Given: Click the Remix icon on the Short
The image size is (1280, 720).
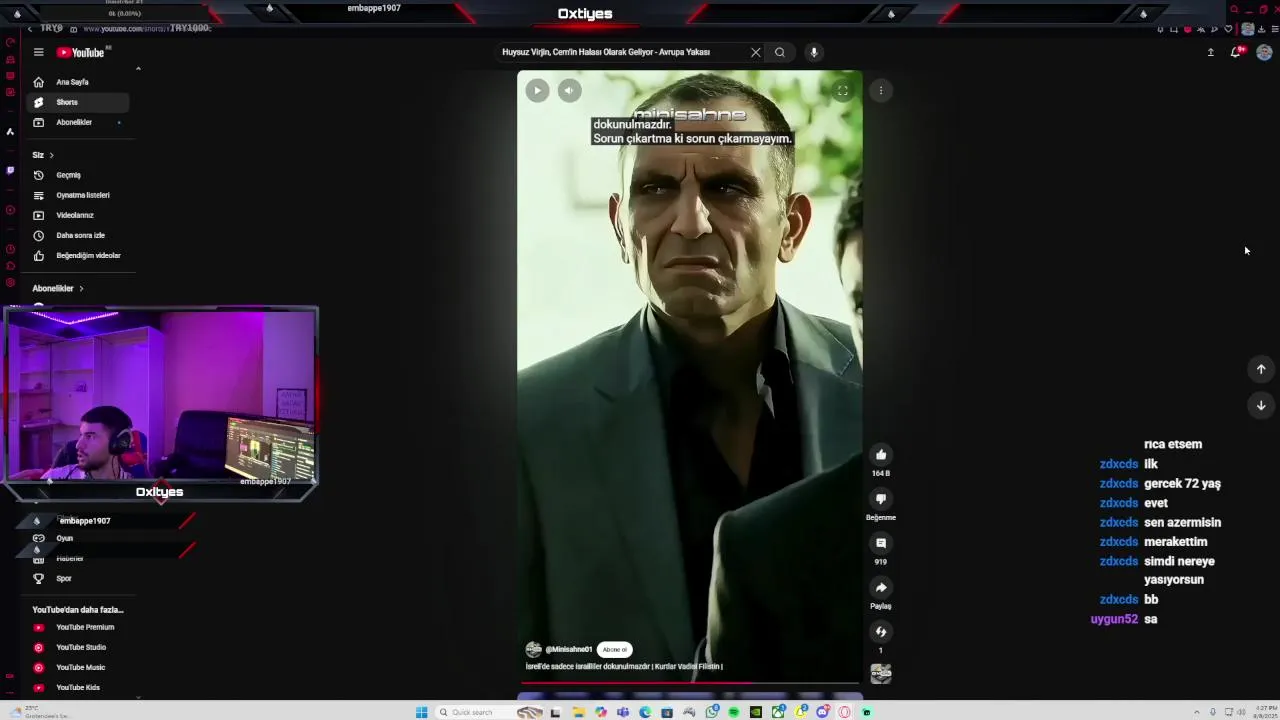Looking at the screenshot, I should coord(881,631).
